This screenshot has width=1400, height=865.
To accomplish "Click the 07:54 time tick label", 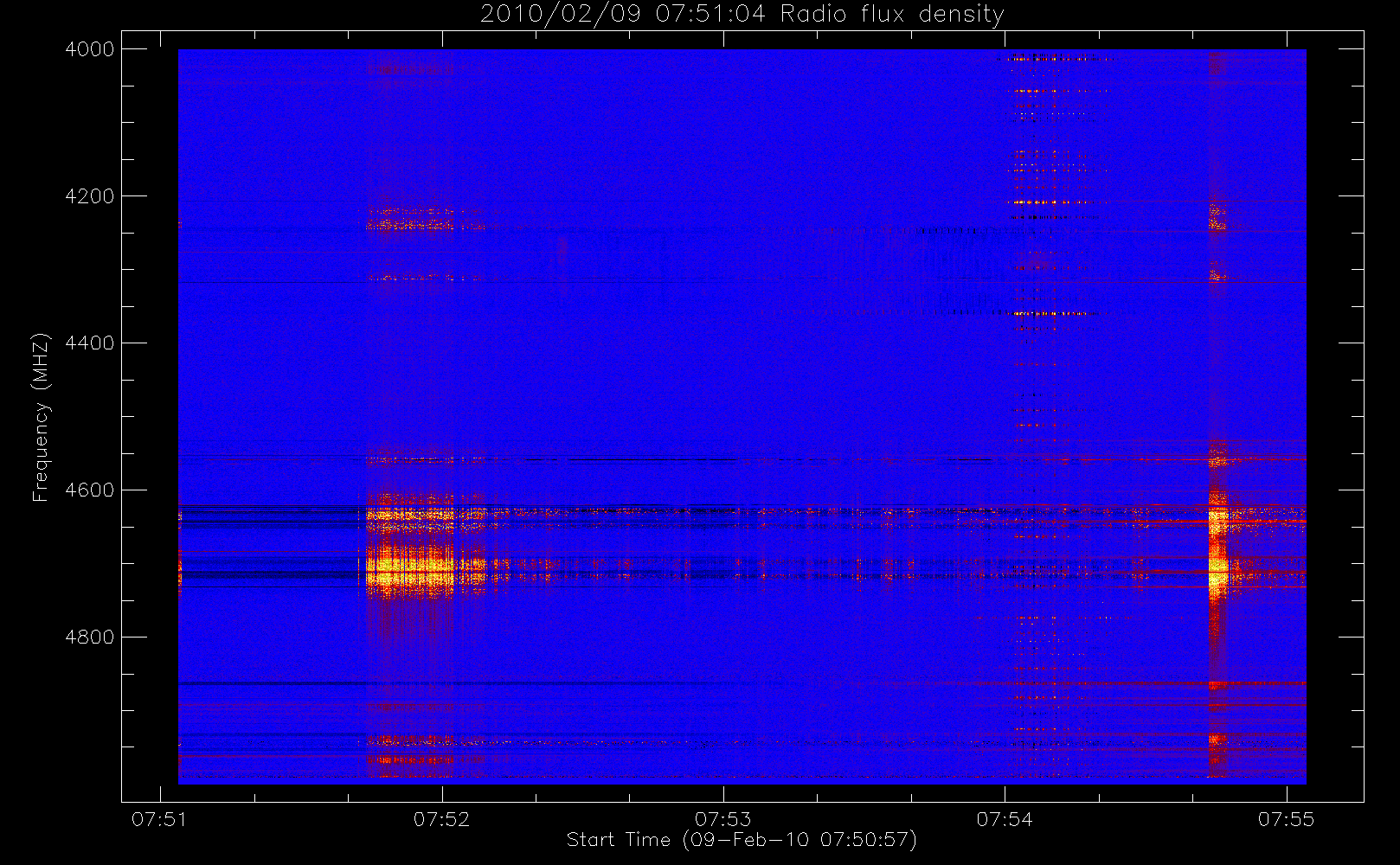I will (1005, 819).
